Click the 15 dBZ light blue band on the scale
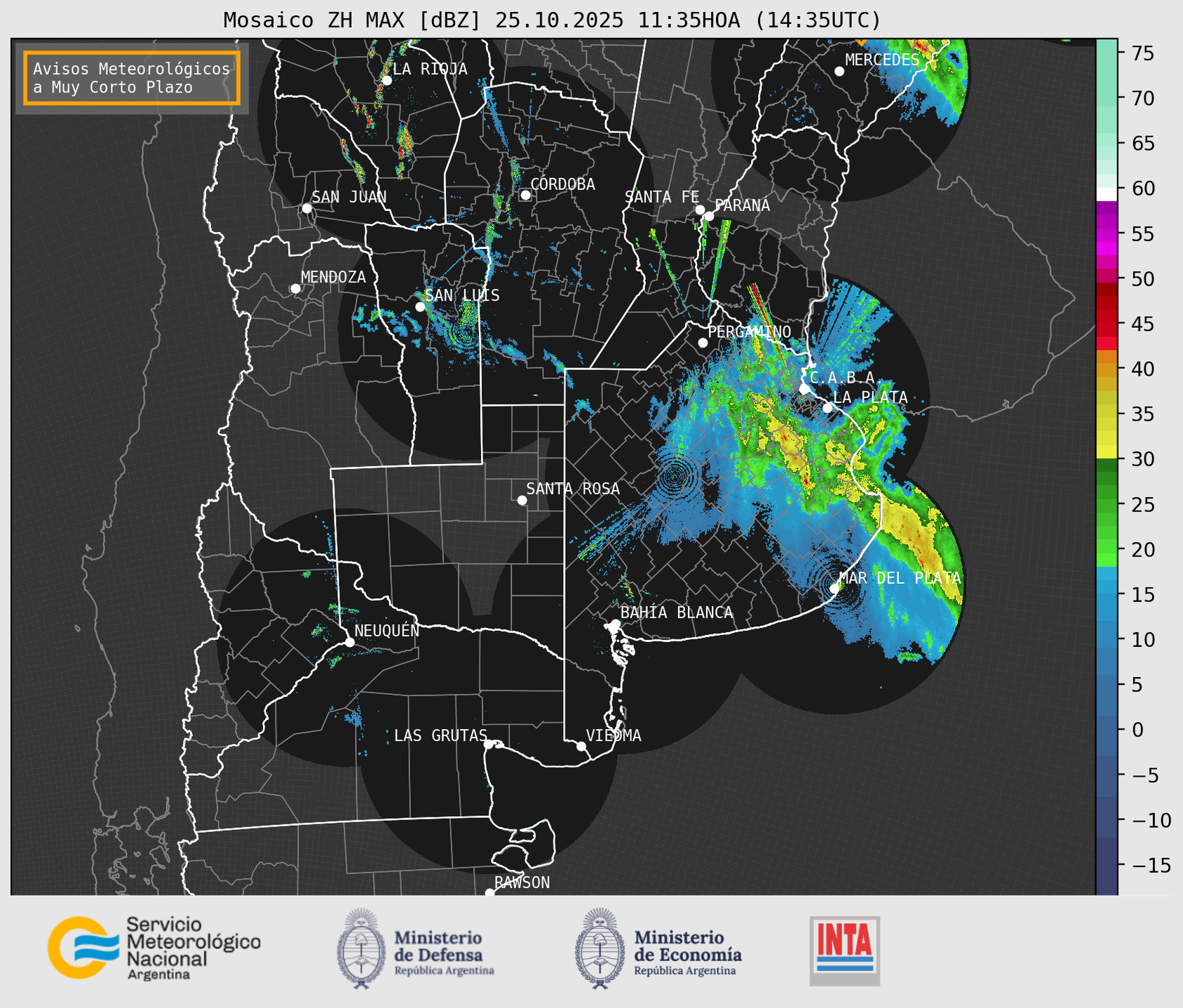 click(x=1106, y=594)
